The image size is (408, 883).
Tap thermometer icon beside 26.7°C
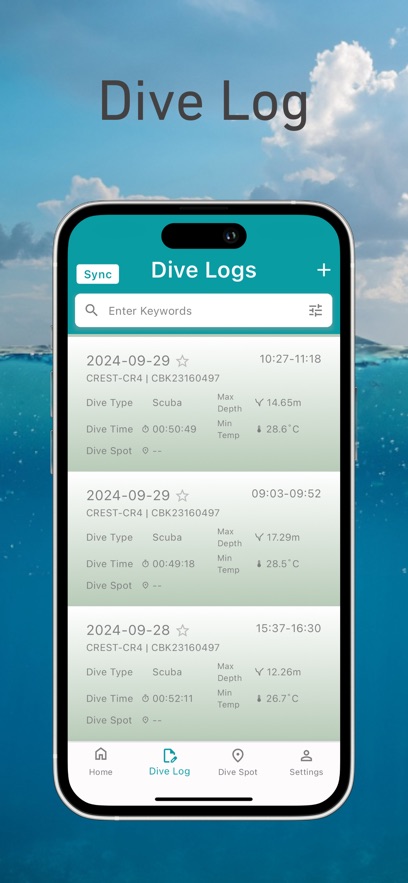pyautogui.click(x=259, y=698)
